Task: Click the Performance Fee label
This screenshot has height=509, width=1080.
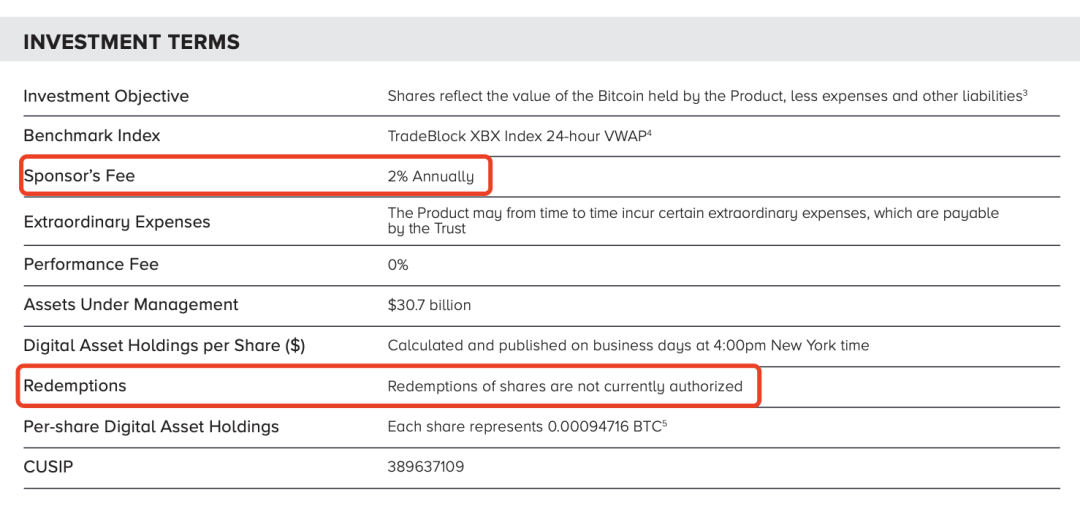Action: pos(91,264)
